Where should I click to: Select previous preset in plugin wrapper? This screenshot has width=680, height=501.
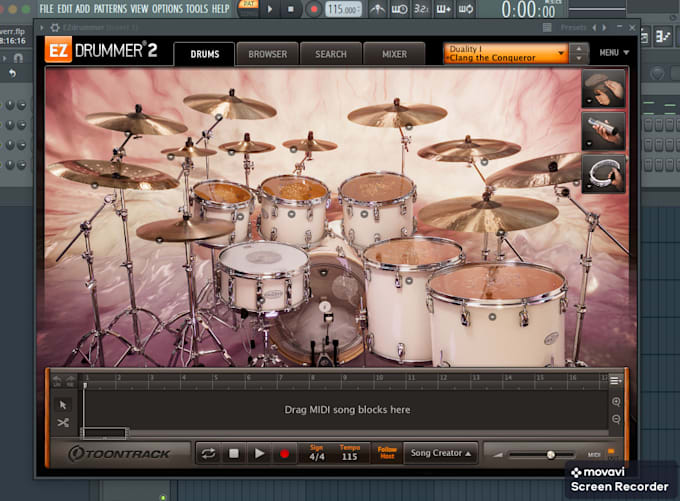point(594,27)
